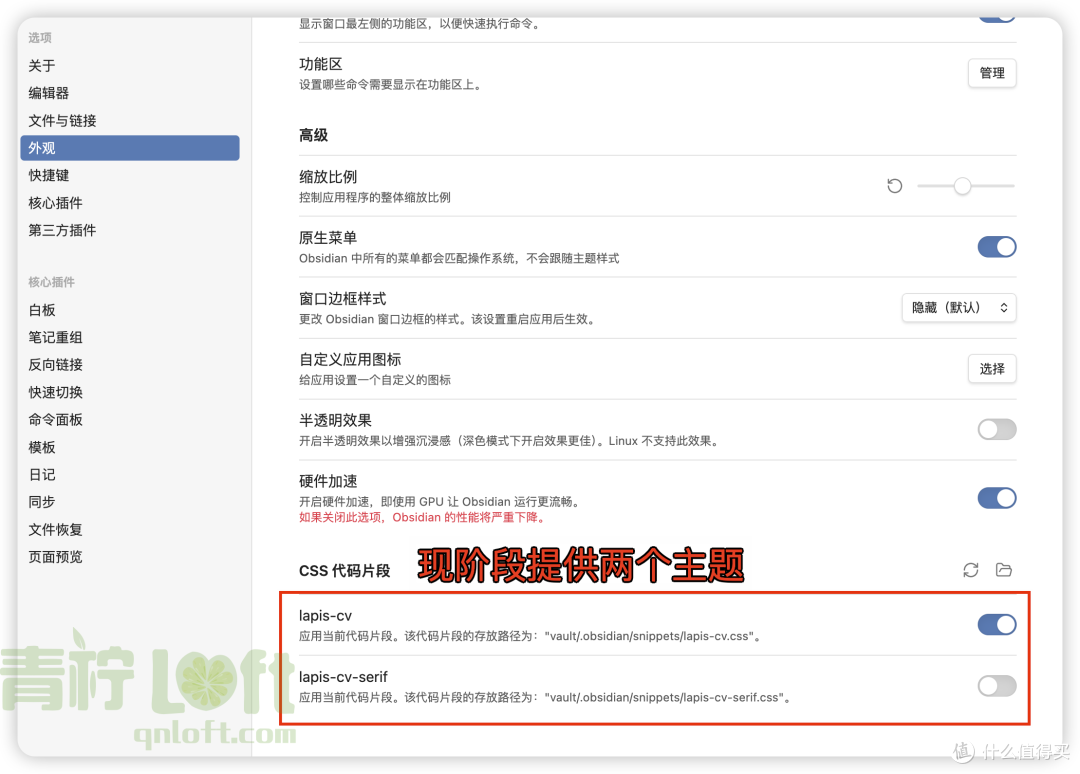The image size is (1080, 774).
Task: Click the CSS 代码片段 heading
Action: (x=344, y=571)
